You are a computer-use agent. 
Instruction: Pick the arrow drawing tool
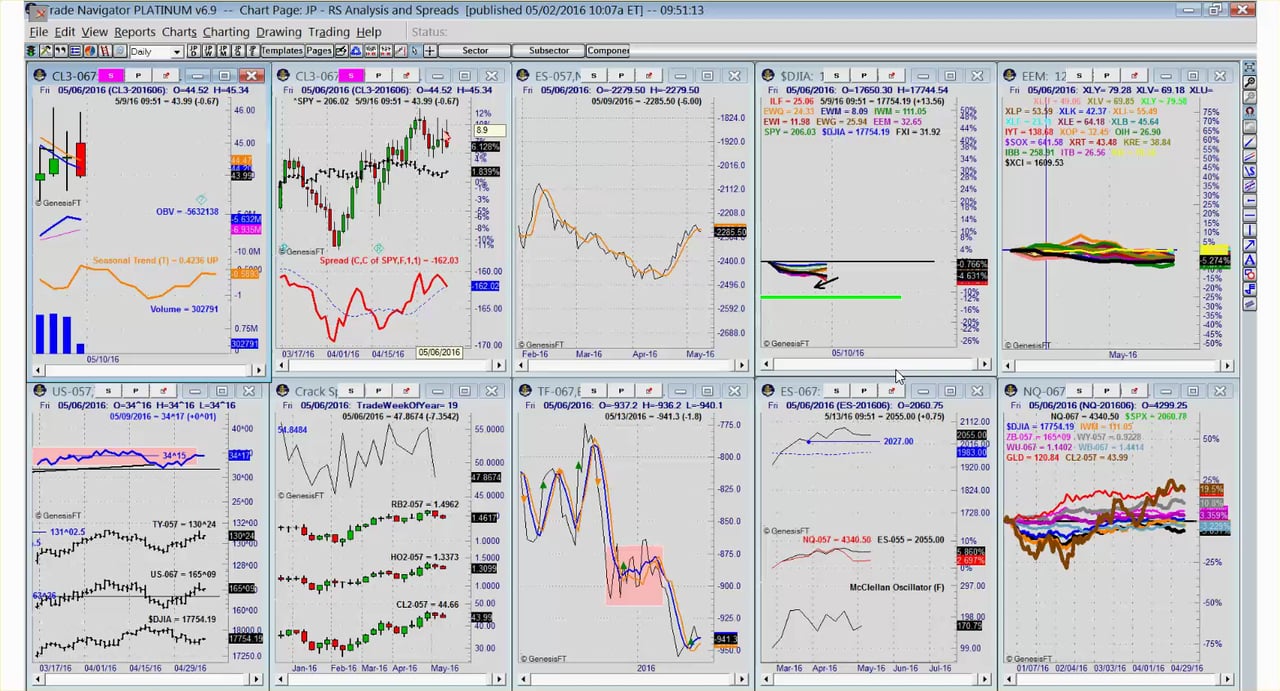1250,245
